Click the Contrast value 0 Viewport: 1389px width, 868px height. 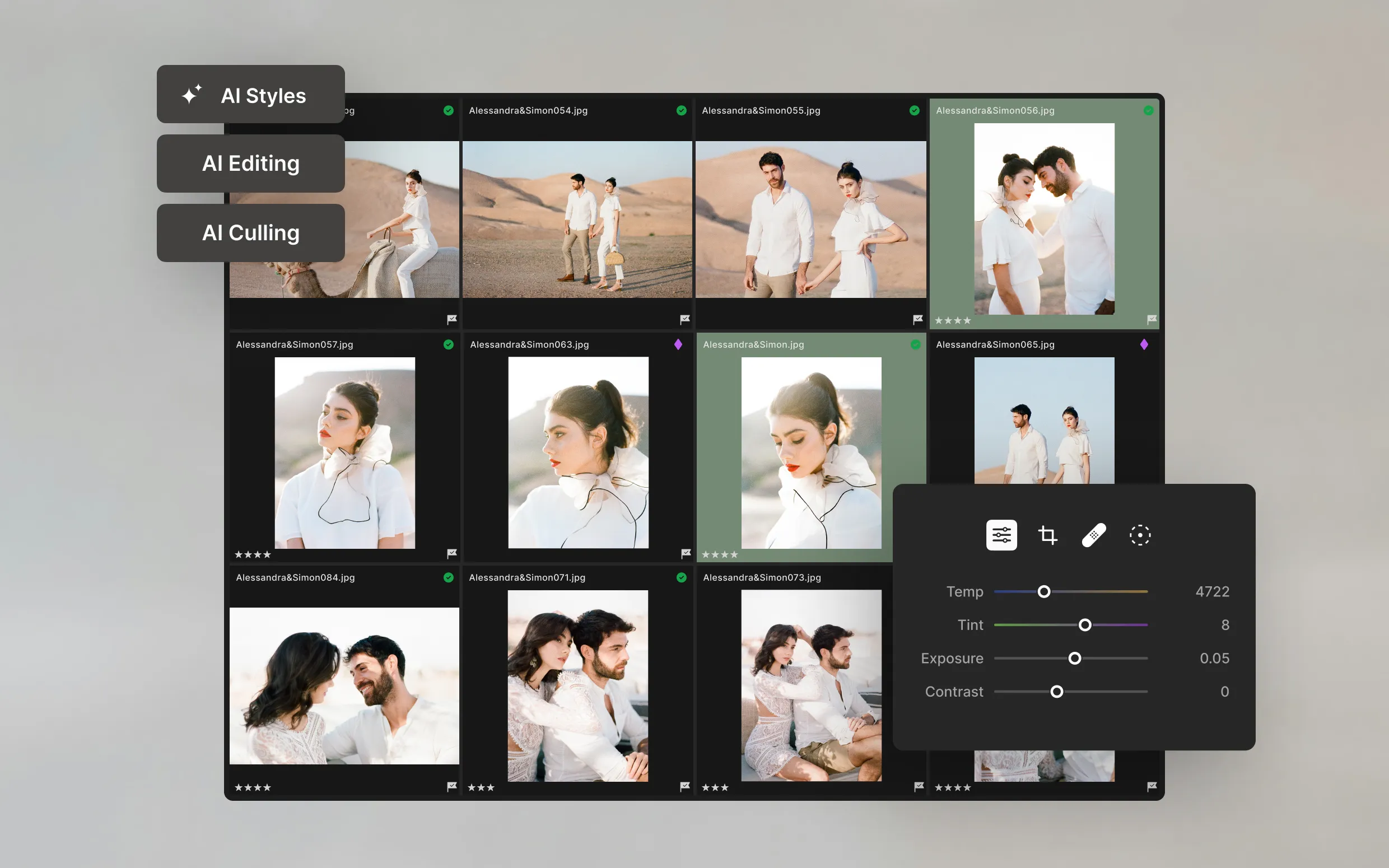click(1225, 692)
